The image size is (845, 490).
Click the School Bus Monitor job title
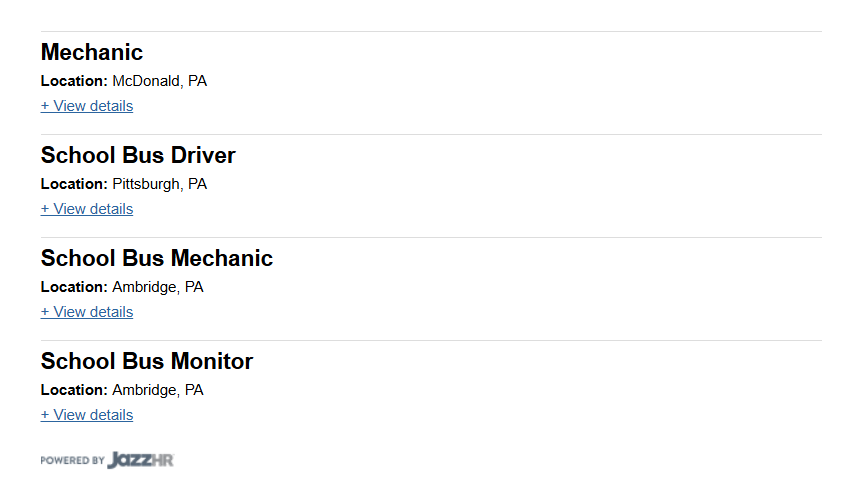147,361
